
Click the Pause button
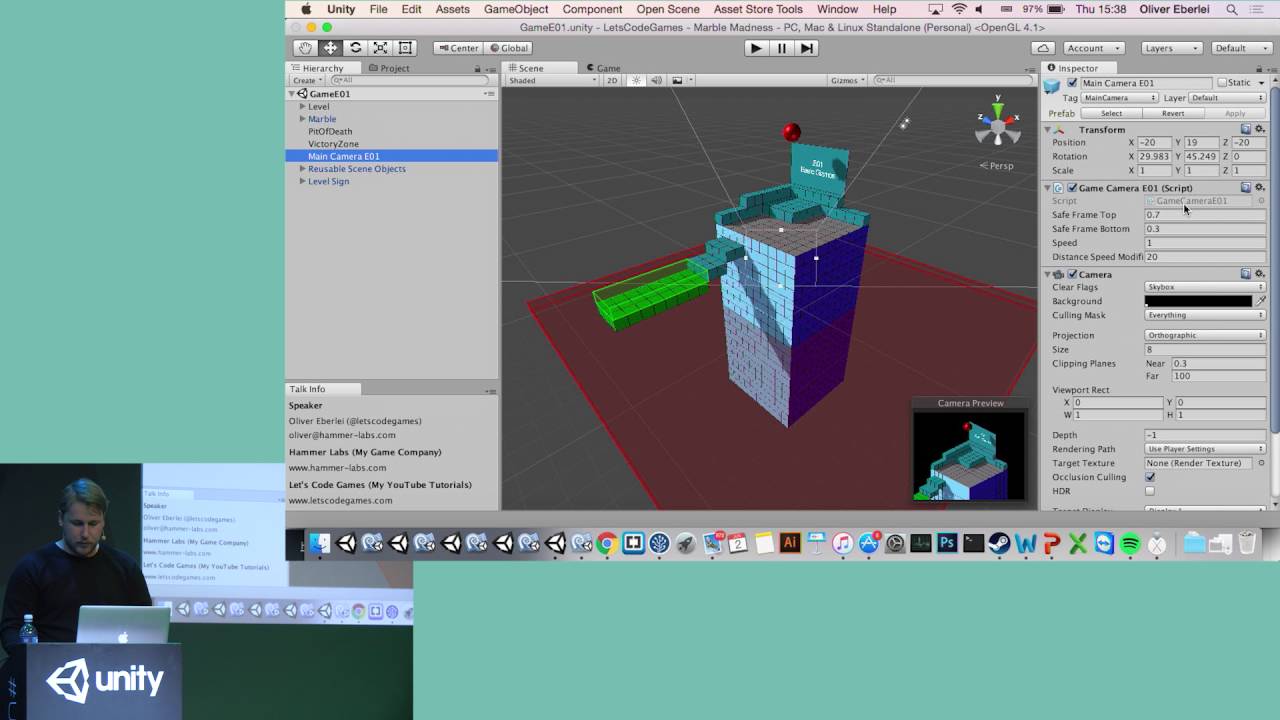click(781, 48)
